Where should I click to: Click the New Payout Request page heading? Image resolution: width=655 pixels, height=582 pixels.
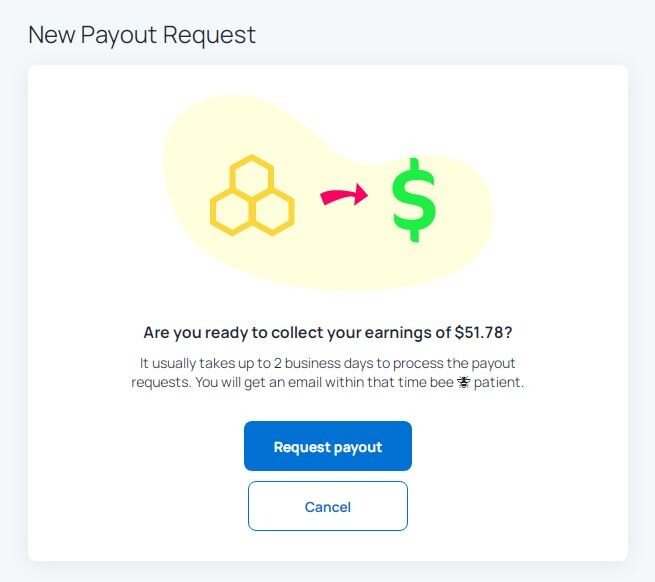pyautogui.click(x=142, y=35)
